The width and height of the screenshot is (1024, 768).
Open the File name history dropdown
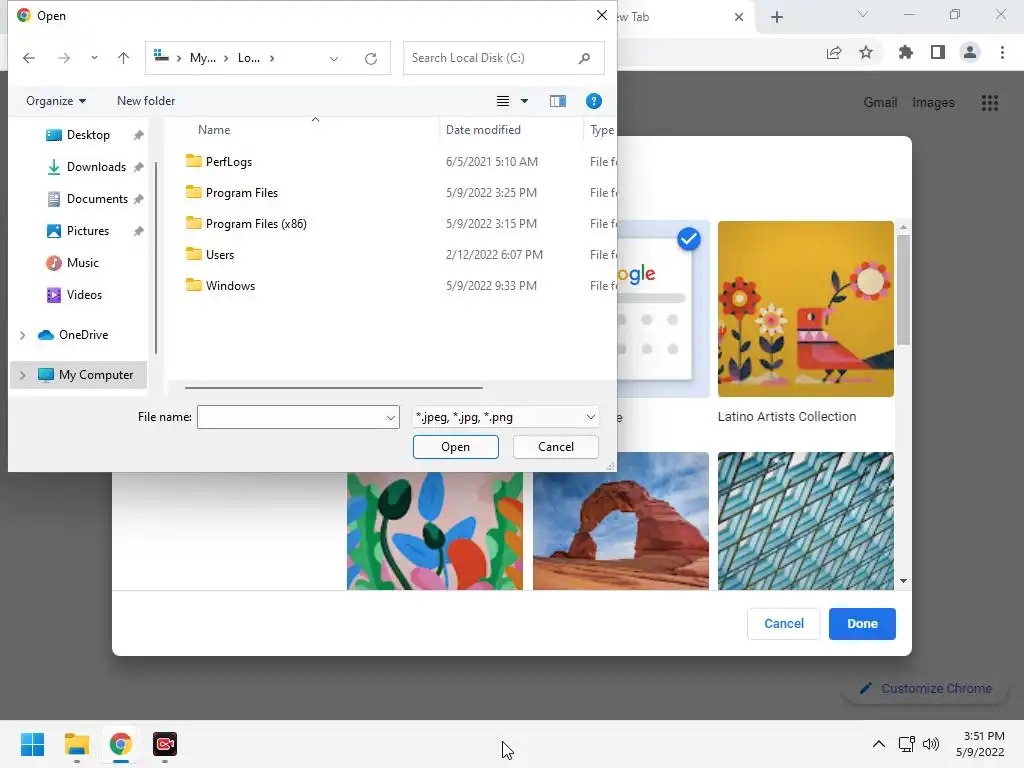(x=391, y=417)
